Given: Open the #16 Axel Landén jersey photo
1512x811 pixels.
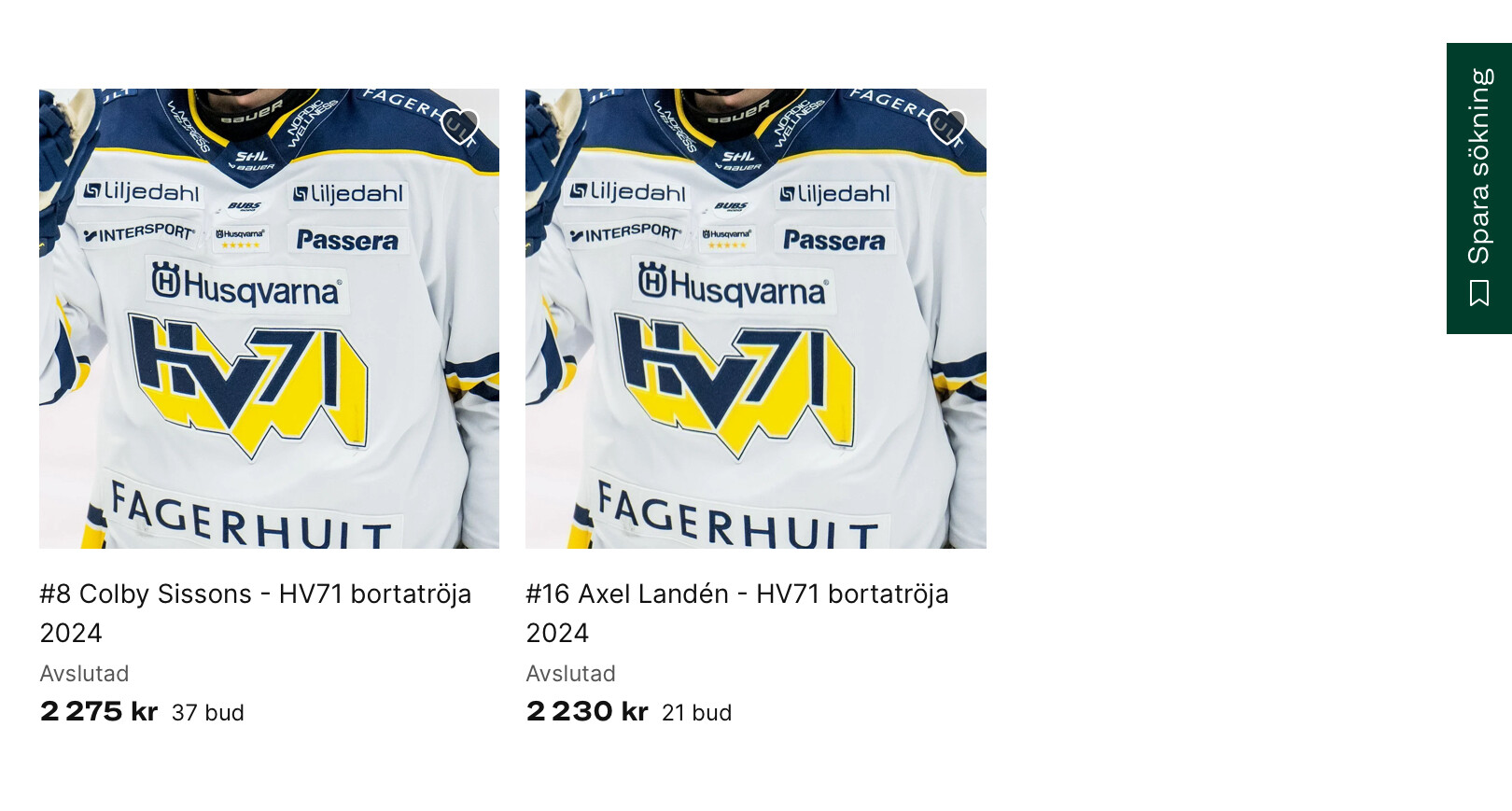Looking at the screenshot, I should click(x=756, y=318).
